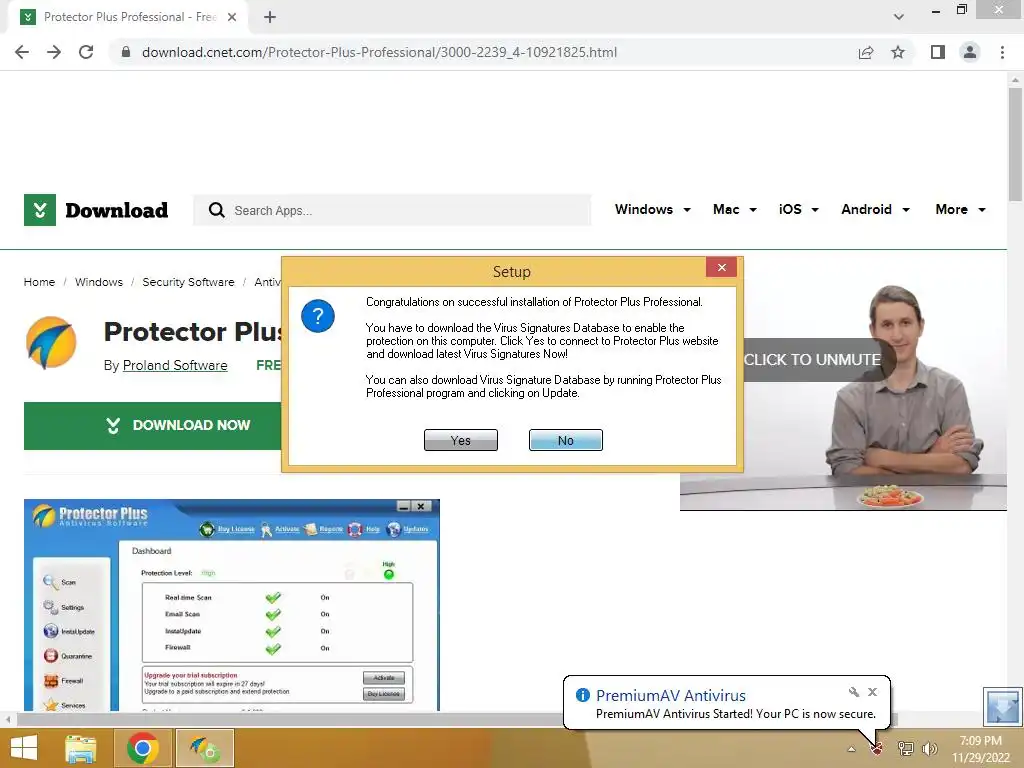Screen dimensions: 1024x768
Task: Open notification settings wrench icon
Action: pos(854,692)
